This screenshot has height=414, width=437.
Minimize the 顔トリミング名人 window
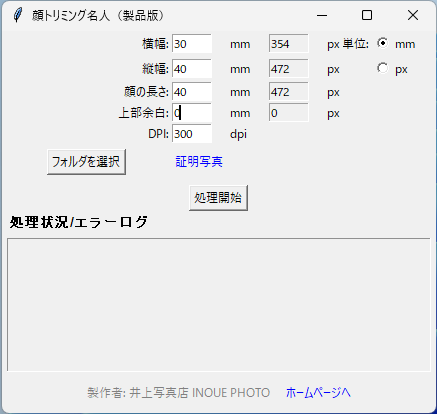(x=322, y=15)
